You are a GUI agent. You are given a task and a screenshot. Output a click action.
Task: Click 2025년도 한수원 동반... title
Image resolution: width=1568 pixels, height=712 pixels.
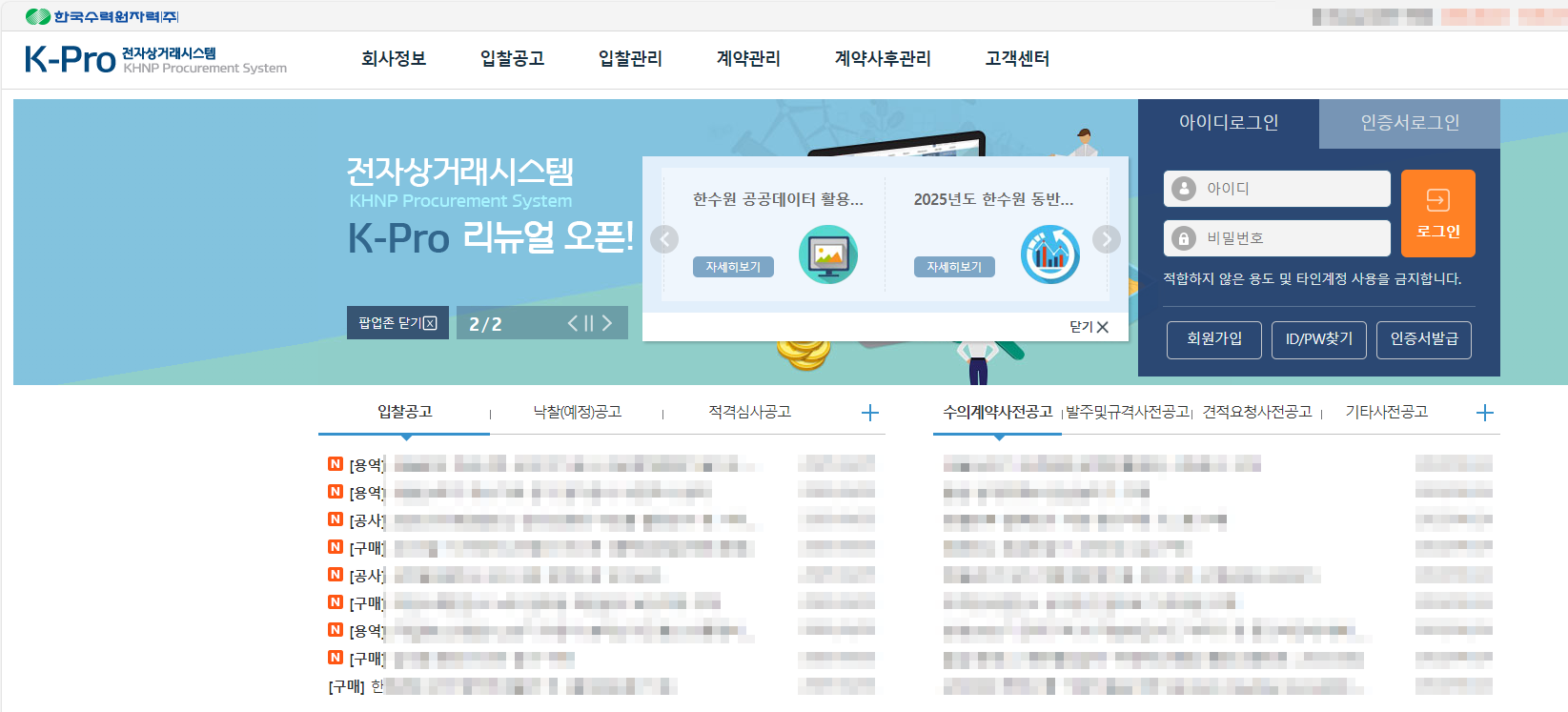[x=993, y=199]
